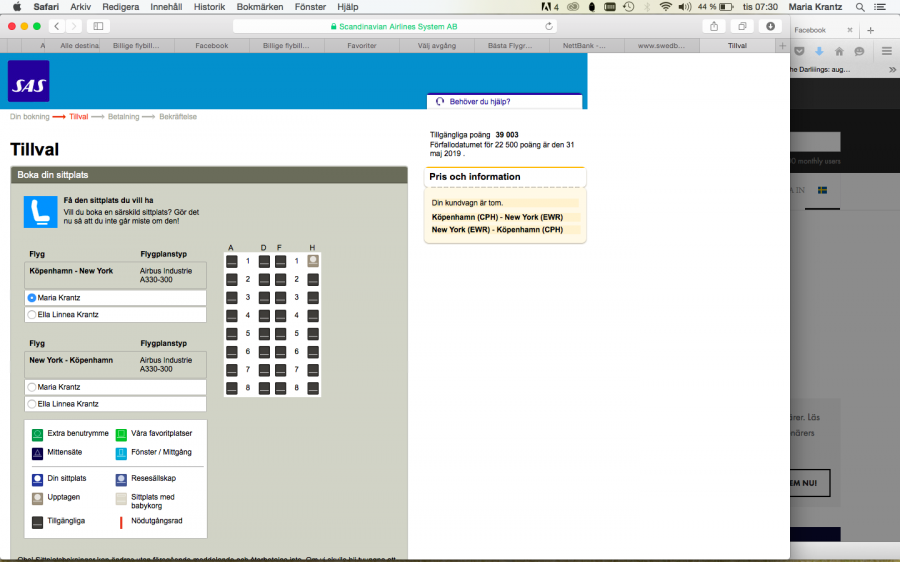Open Safari downloads button

[x=770, y=26]
